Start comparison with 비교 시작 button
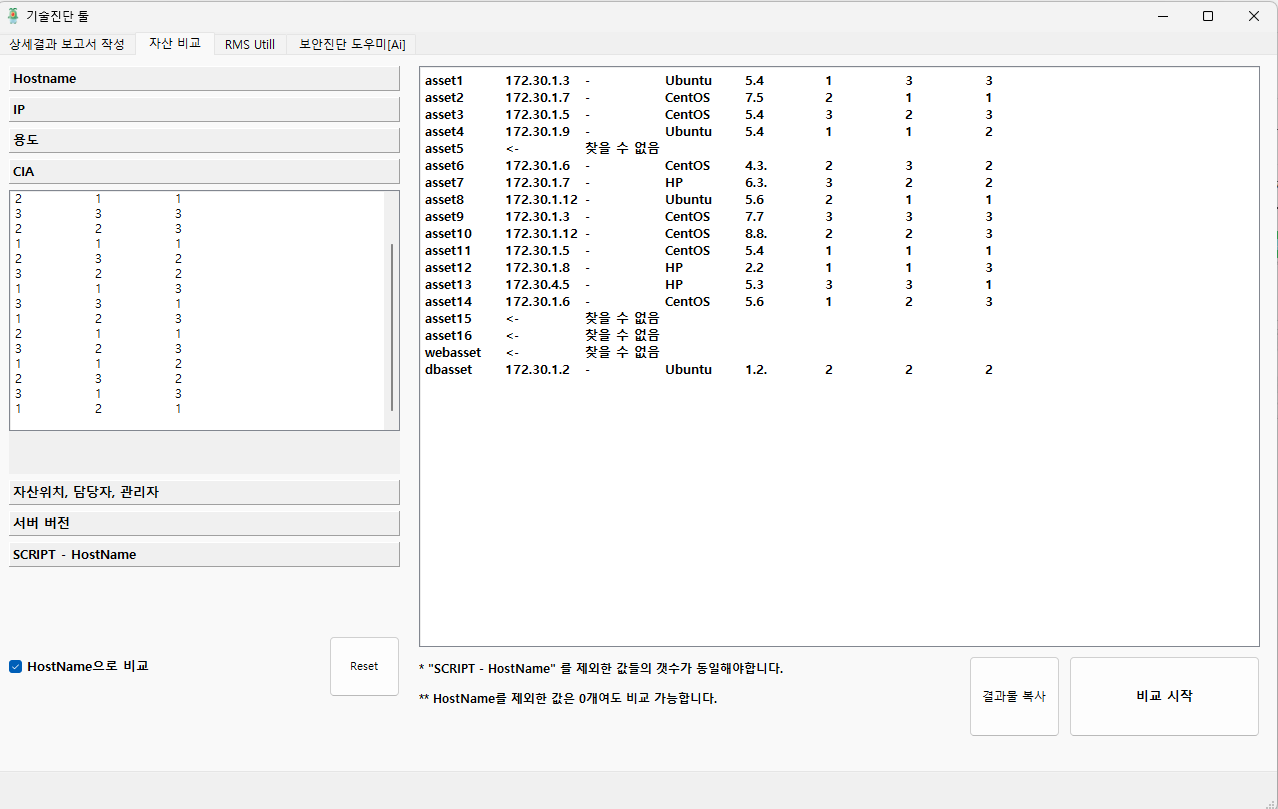 [1164, 696]
